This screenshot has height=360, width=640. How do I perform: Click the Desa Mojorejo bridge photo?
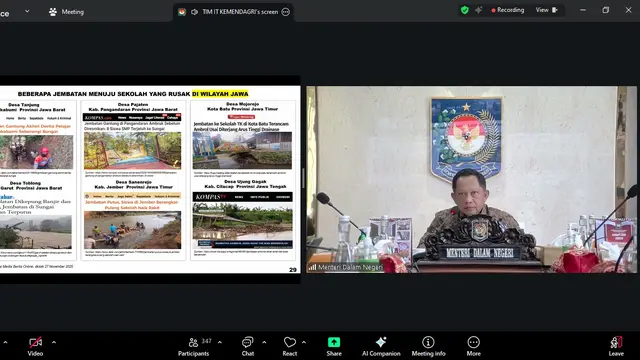tap(242, 151)
